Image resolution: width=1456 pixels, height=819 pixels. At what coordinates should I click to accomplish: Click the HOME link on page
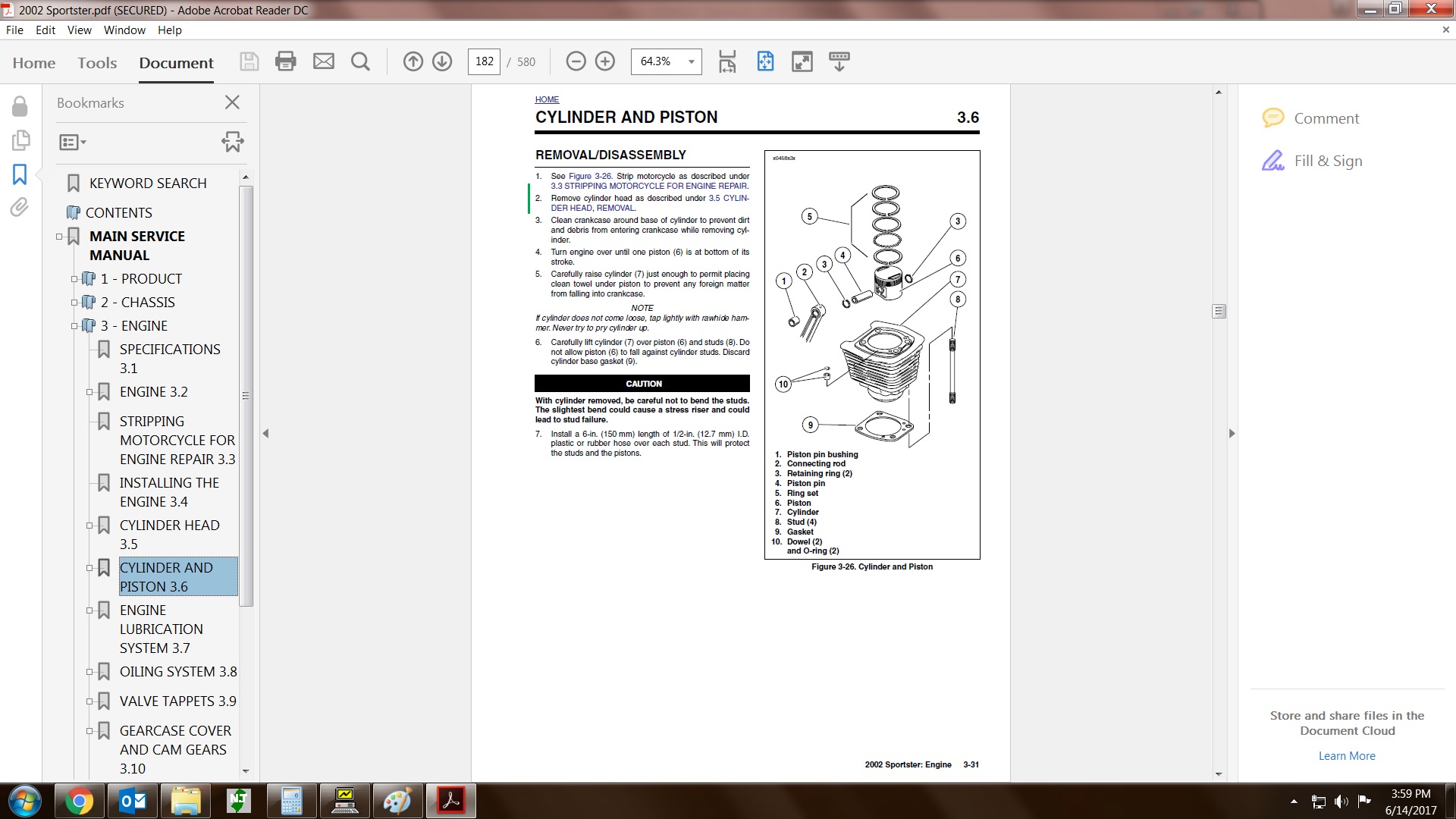[x=547, y=99]
